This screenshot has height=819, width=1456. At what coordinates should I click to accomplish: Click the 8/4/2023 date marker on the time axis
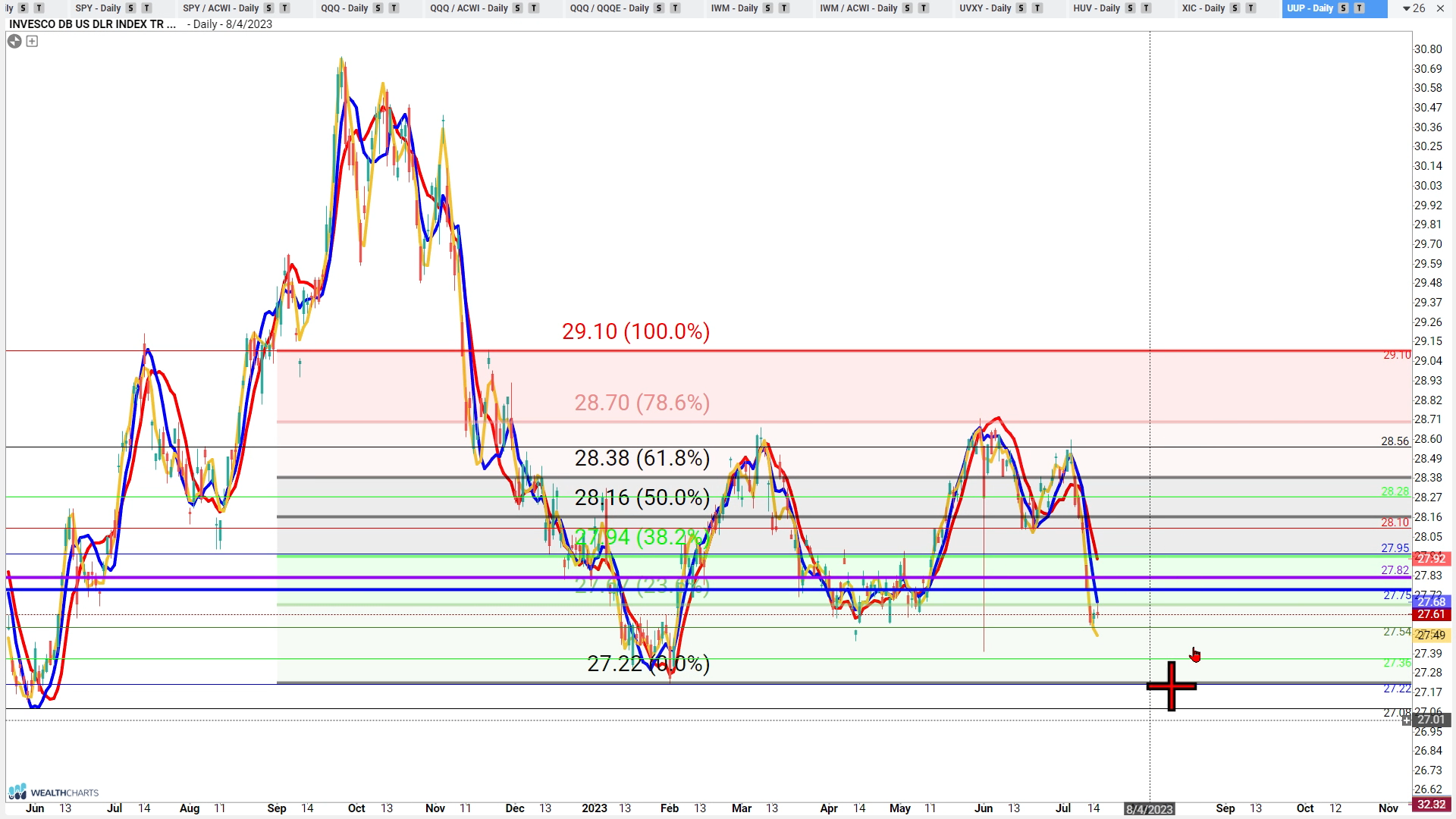click(1150, 809)
